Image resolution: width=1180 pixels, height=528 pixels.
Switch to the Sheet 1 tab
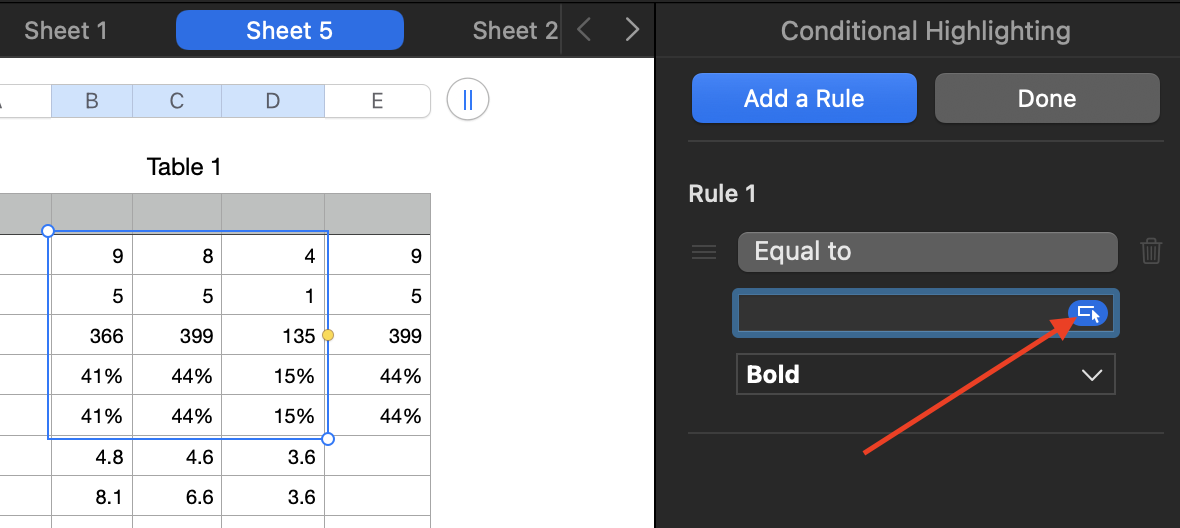[x=66, y=30]
